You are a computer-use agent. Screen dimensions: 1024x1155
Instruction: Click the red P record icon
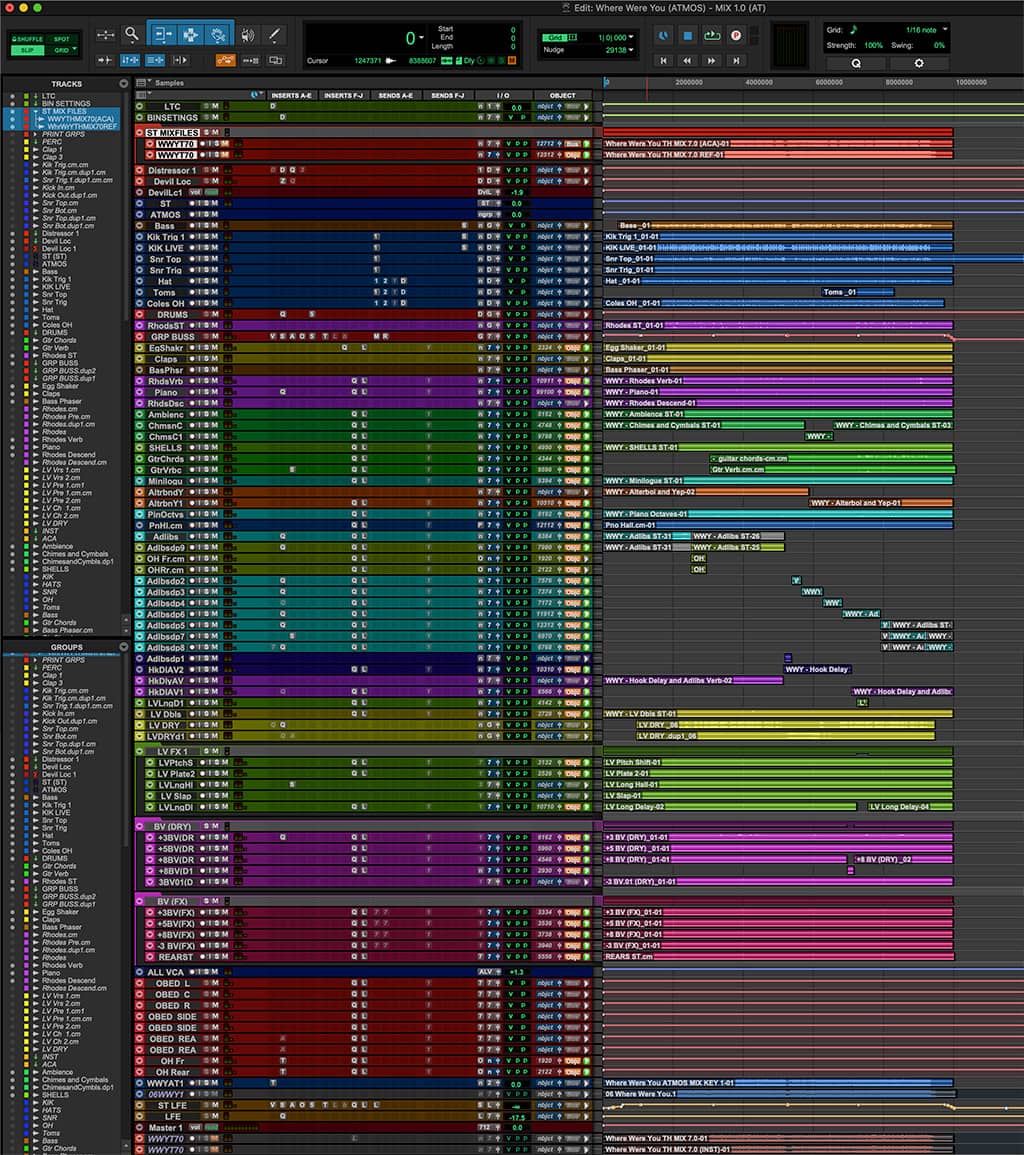click(735, 35)
